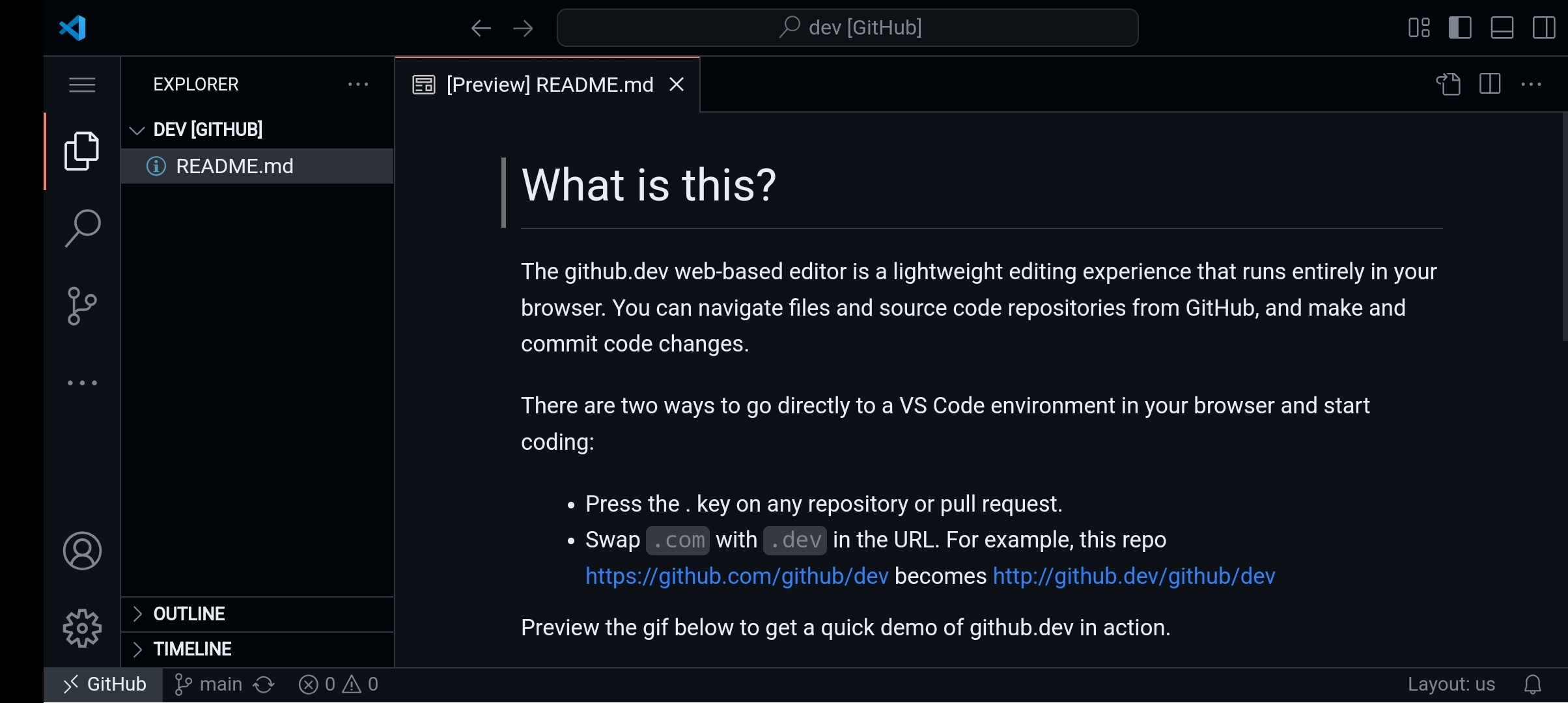The image size is (1568, 703).
Task: Go forward with the right arrow
Action: [523, 28]
